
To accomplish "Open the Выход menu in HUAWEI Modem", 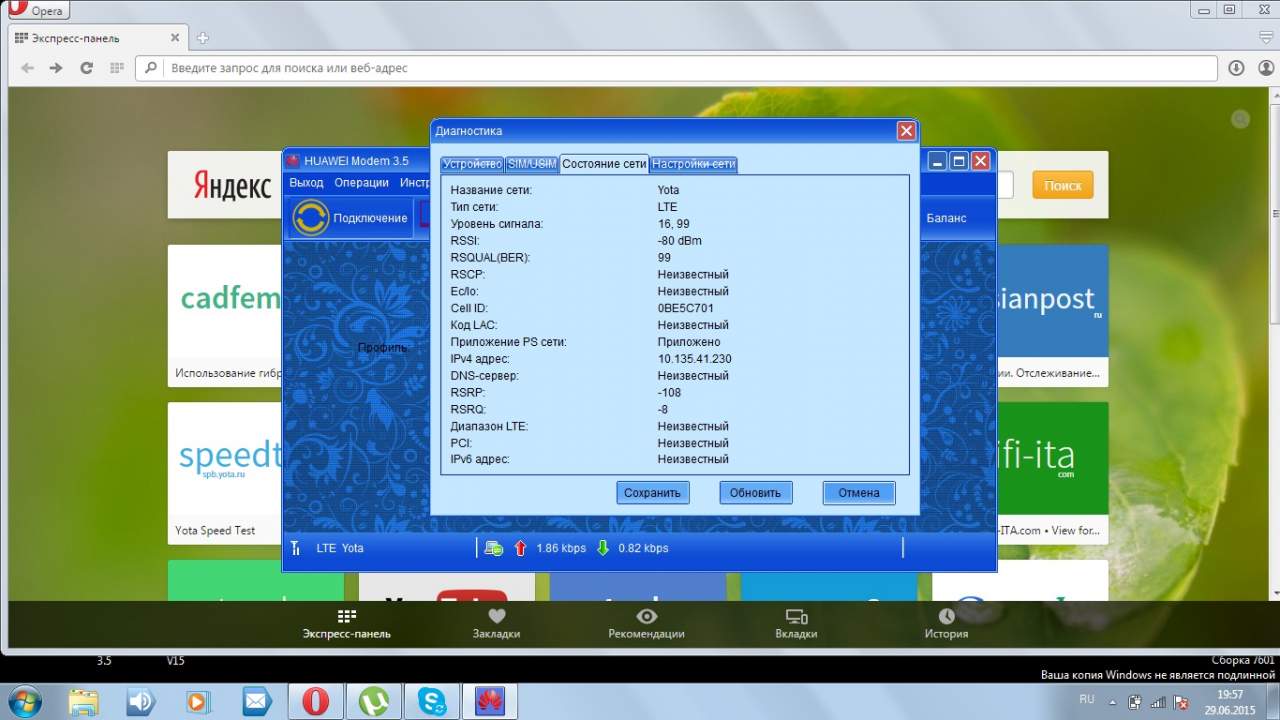I will click(x=306, y=183).
